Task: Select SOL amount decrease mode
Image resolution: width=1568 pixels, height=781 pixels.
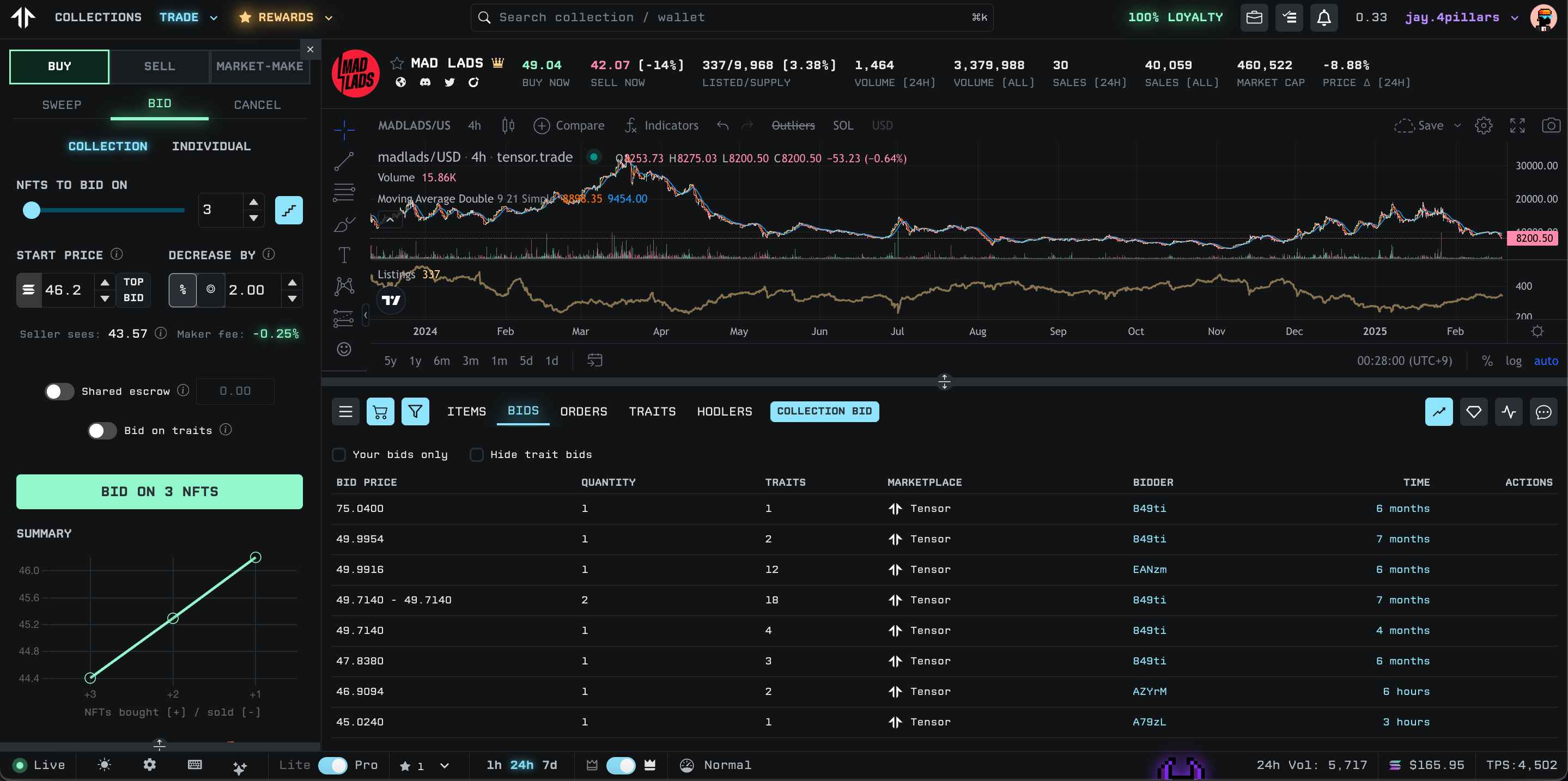Action: click(211, 290)
